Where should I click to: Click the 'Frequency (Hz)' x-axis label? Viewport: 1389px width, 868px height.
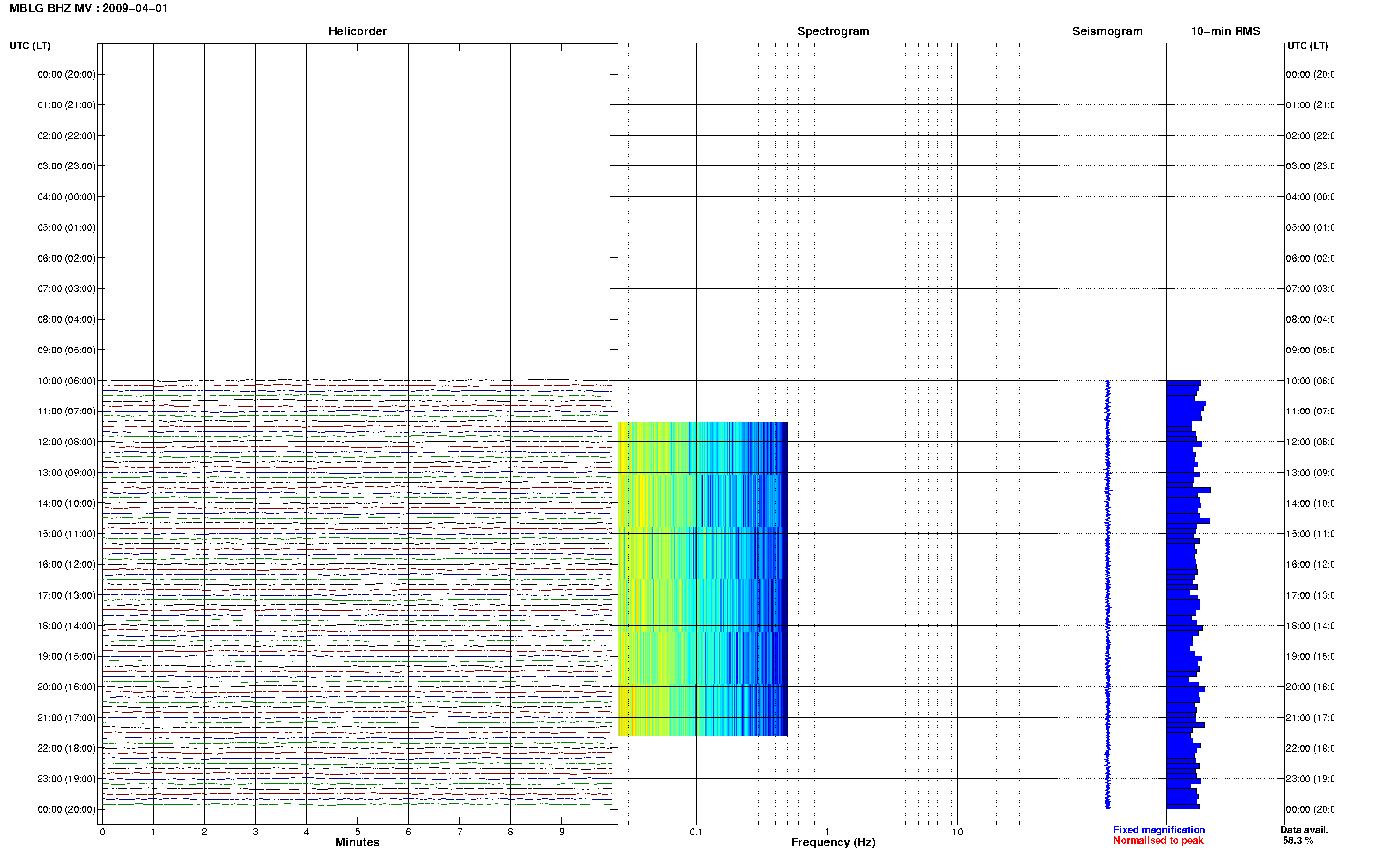tap(833, 842)
